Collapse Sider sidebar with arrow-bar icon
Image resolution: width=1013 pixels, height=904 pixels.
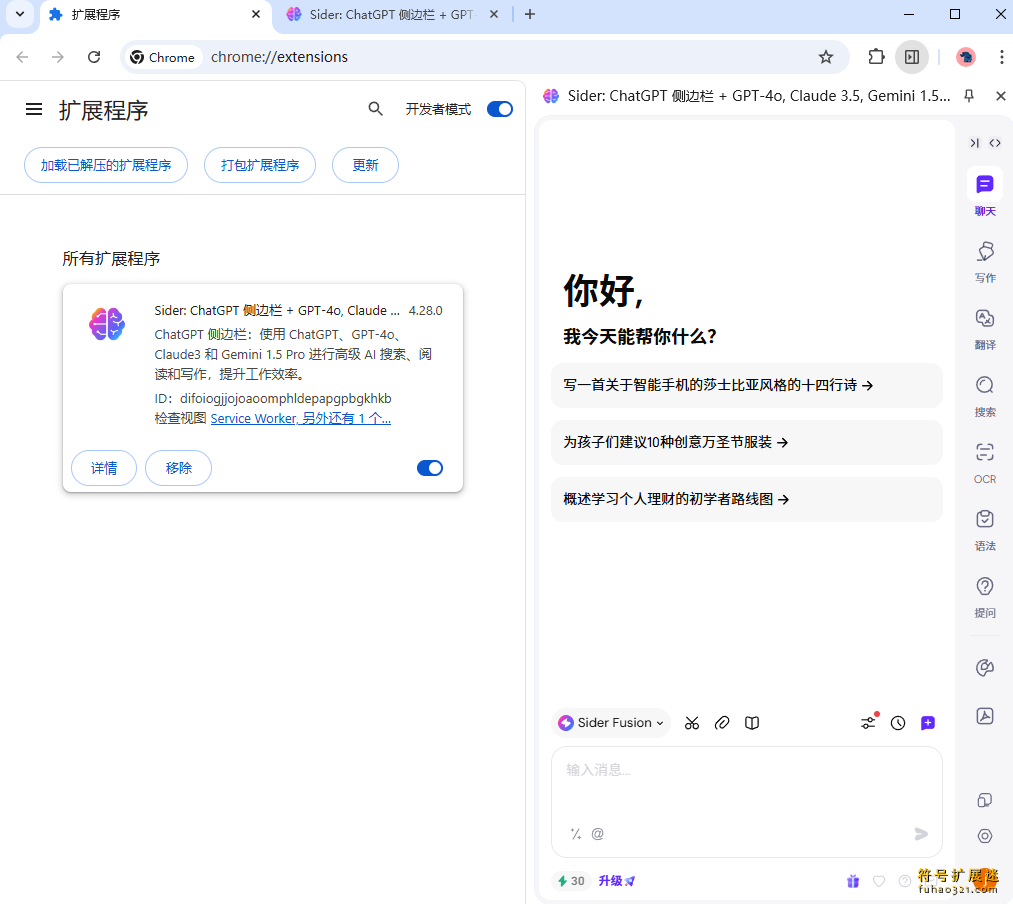coord(974,143)
